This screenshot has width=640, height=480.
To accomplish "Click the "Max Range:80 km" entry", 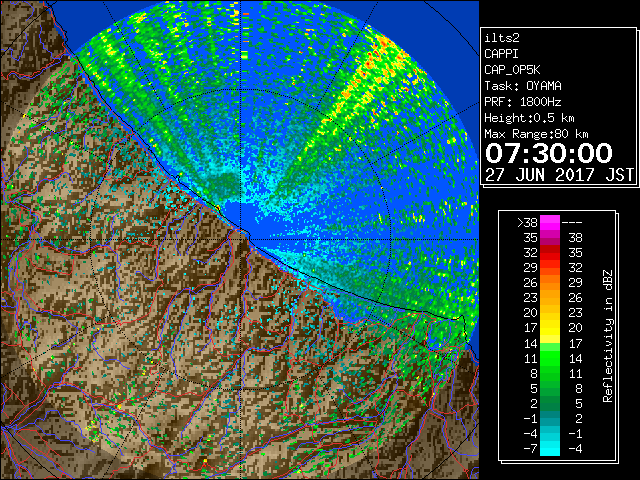I will 536,134.
